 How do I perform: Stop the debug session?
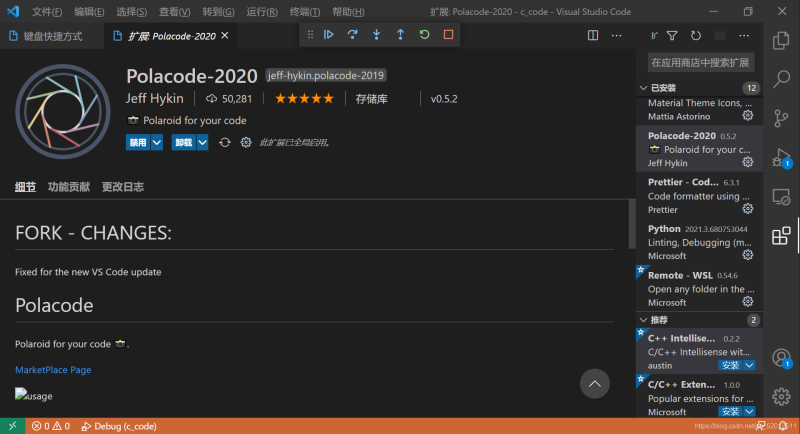tap(448, 35)
